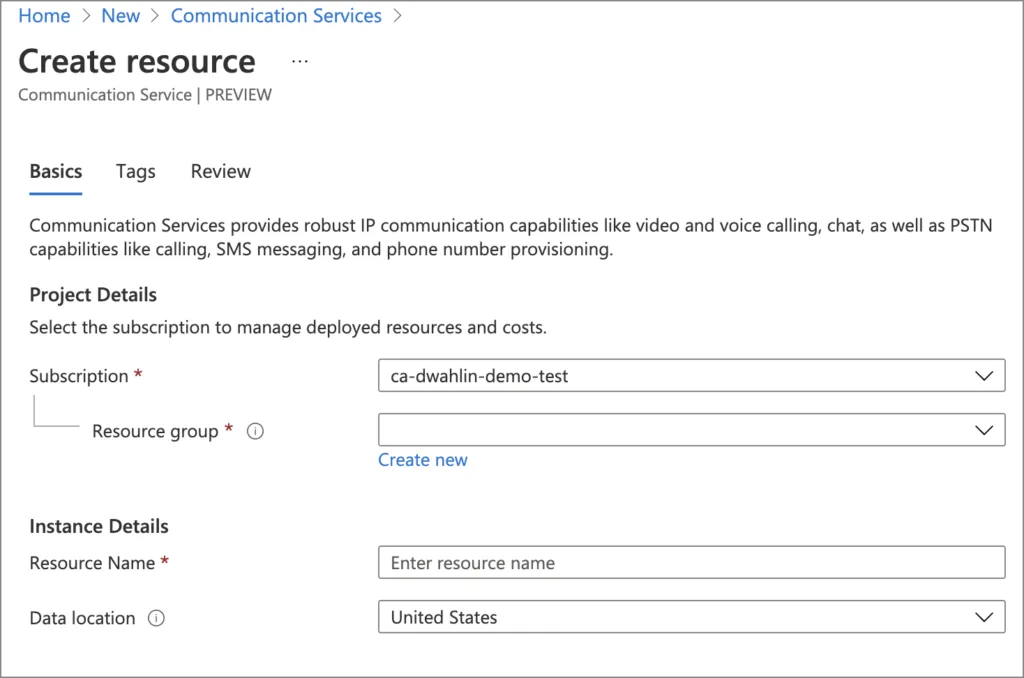1024x678 pixels.
Task: Go to the Review tab
Action: (221, 171)
